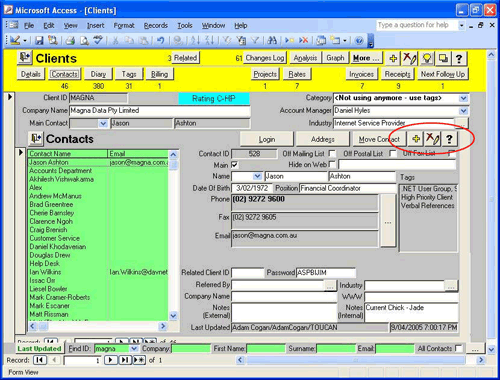Viewport: 500px width, 380px height.
Task: Open the Tools menu
Action: [x=185, y=25]
